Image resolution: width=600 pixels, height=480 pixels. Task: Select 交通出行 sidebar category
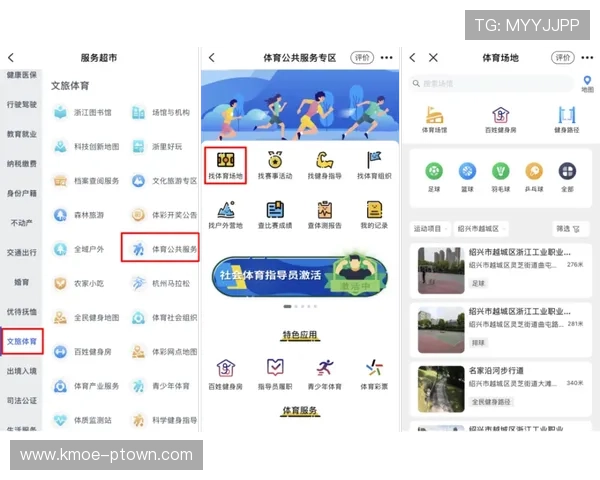21,252
